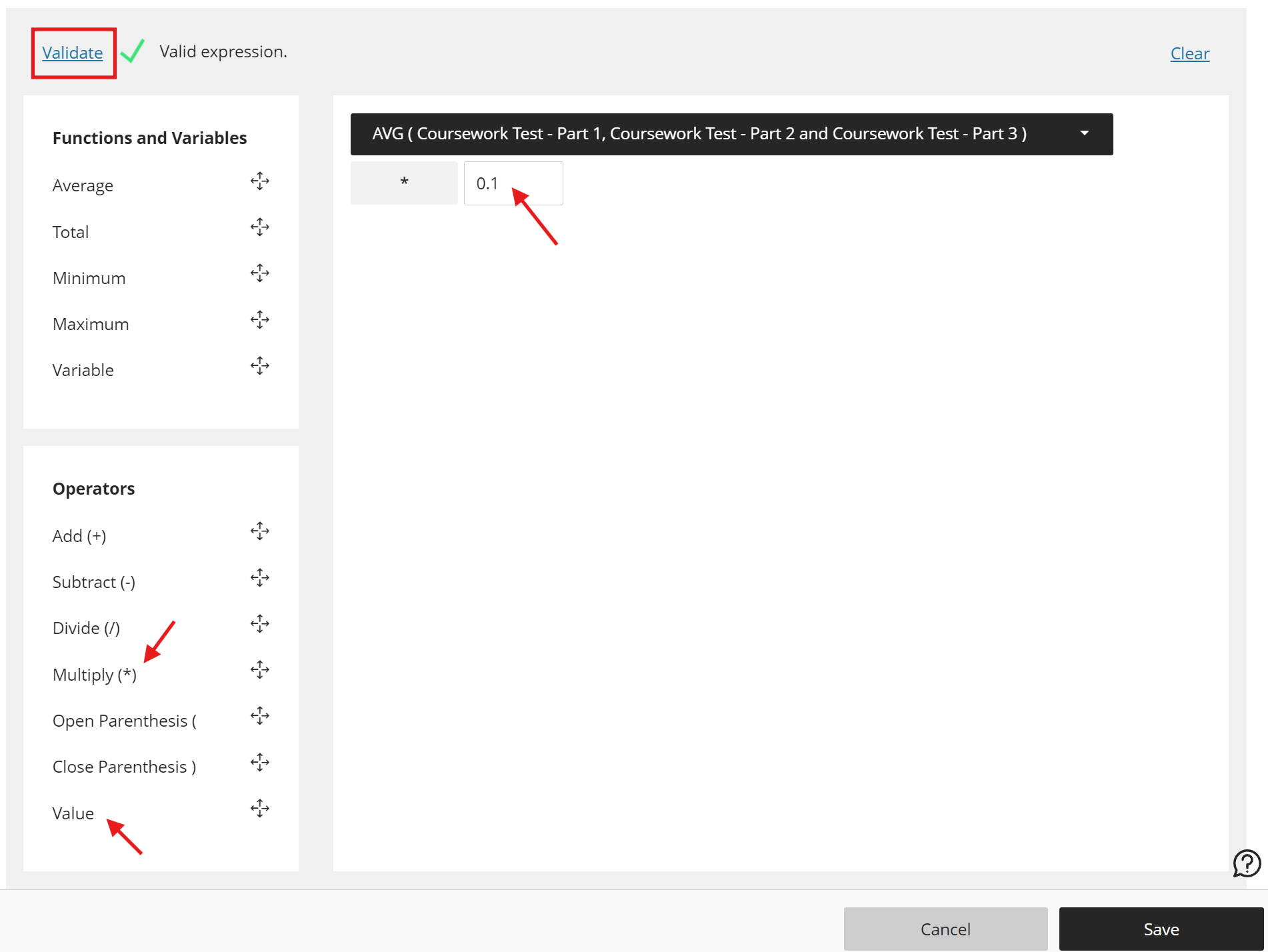Cancel the formula changes
Image resolution: width=1268 pixels, height=952 pixels.
pos(945,929)
